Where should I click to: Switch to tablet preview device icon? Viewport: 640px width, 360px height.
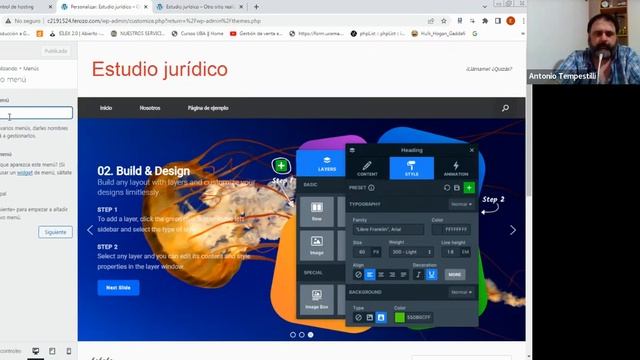(x=52, y=351)
